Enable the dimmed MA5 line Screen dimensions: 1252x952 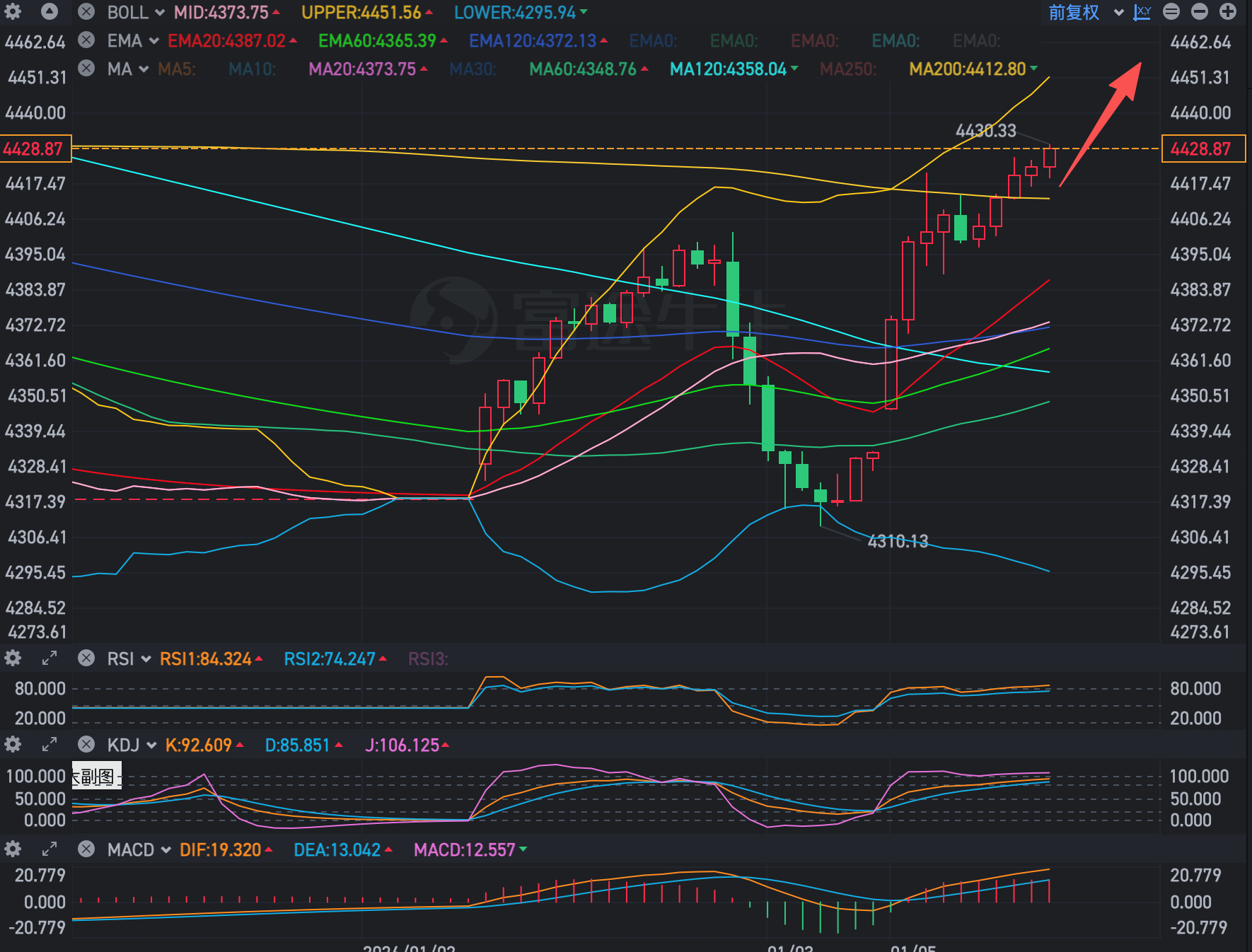pos(176,69)
